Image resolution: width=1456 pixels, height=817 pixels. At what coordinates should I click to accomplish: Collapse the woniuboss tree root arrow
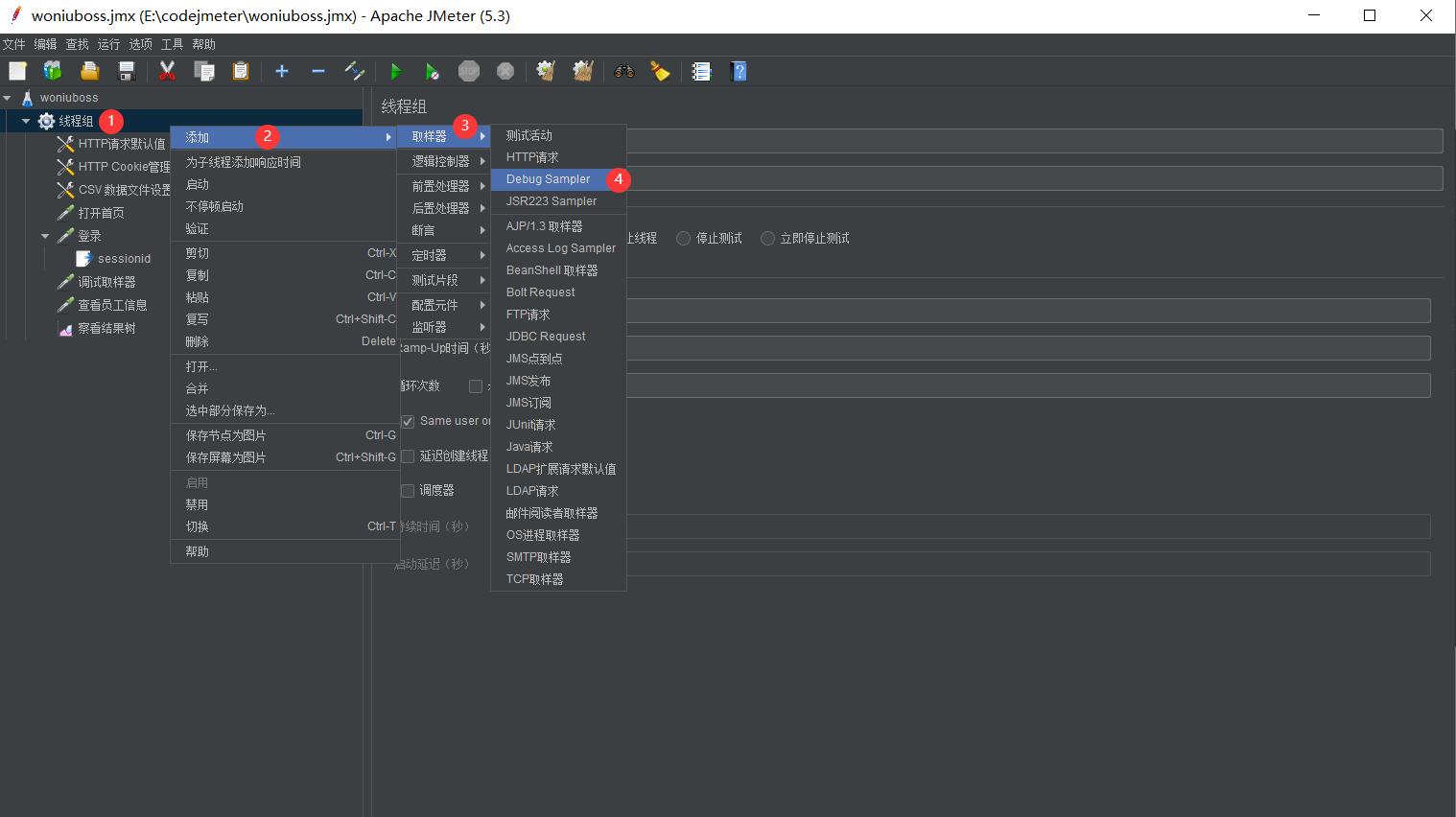[x=8, y=98]
